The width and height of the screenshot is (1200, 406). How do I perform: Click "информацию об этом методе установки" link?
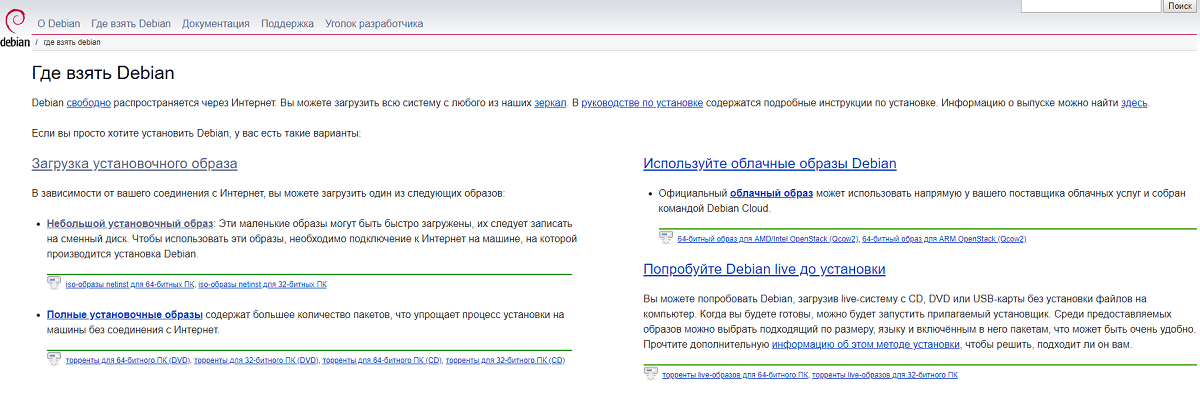pyautogui.click(x=866, y=344)
